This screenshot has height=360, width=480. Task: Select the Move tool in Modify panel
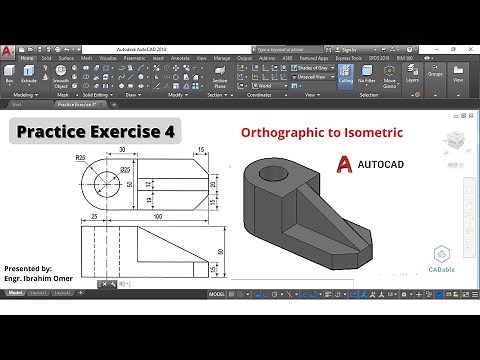[x=176, y=68]
